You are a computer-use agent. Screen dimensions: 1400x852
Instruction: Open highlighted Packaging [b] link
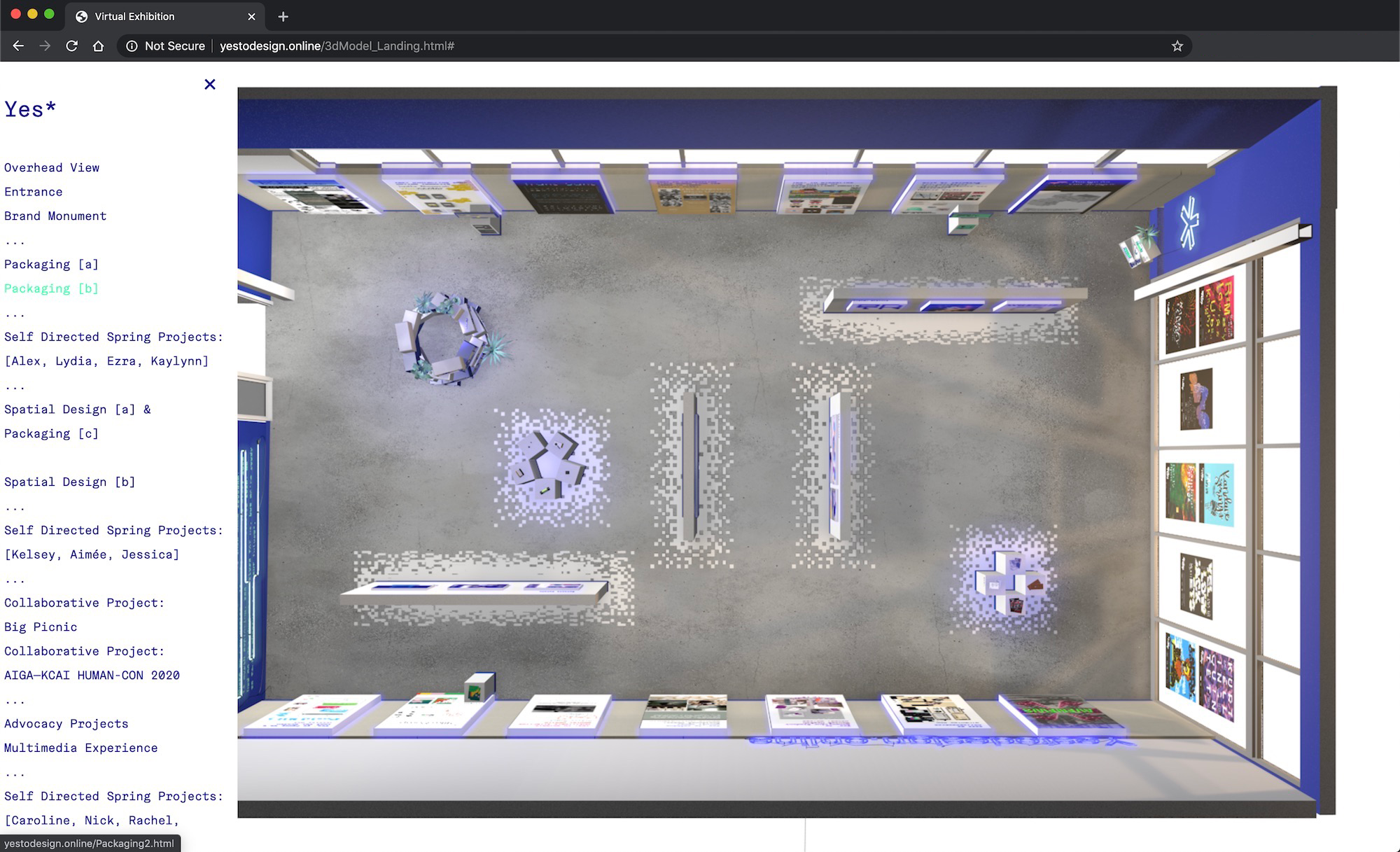coord(51,288)
